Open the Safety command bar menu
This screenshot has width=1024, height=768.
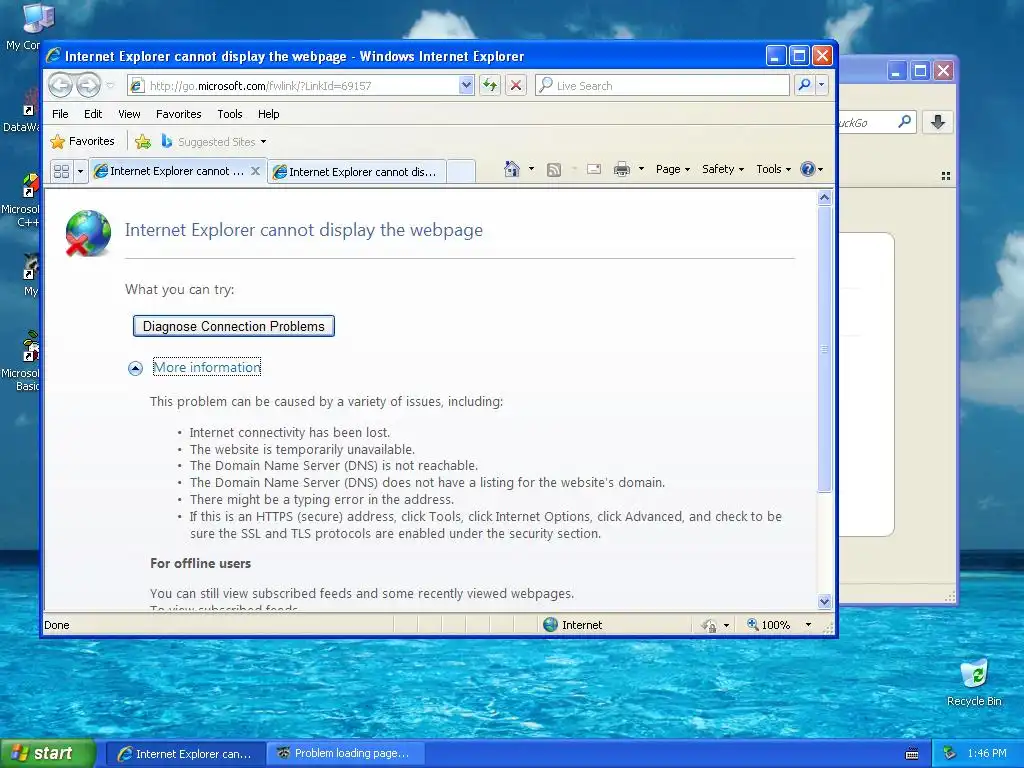coord(722,169)
